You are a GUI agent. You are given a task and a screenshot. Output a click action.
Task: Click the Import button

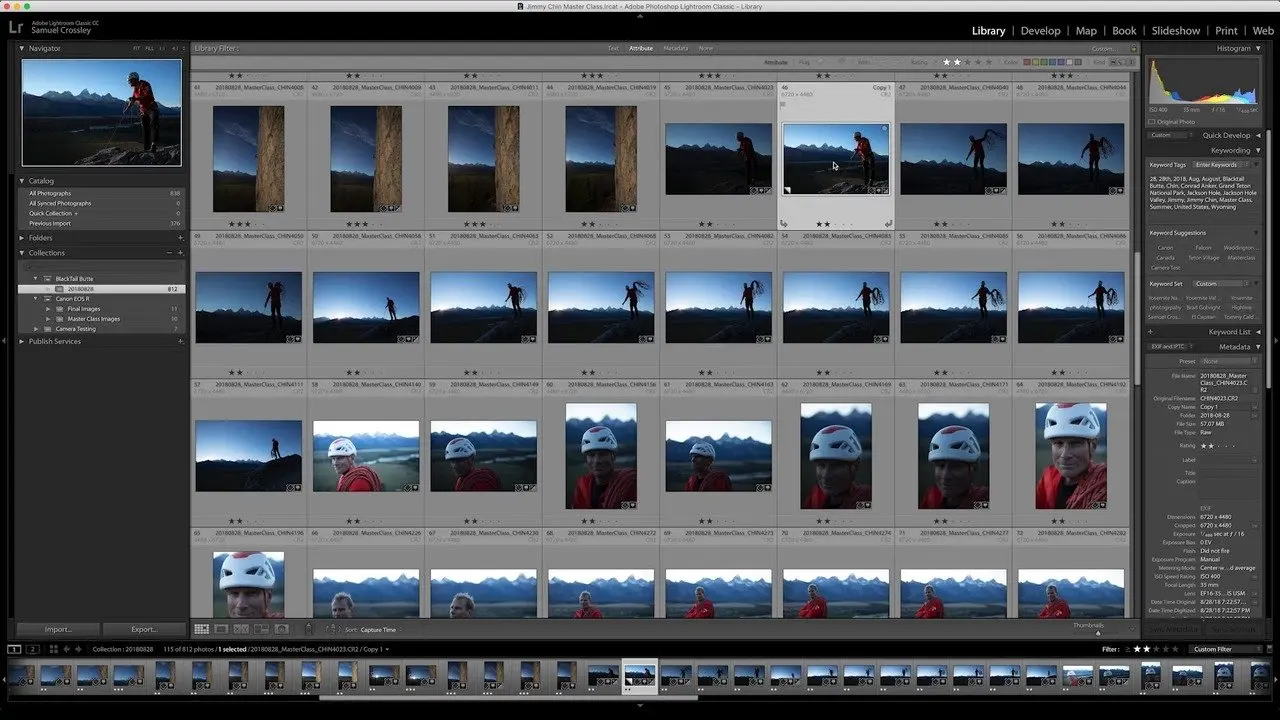point(58,629)
